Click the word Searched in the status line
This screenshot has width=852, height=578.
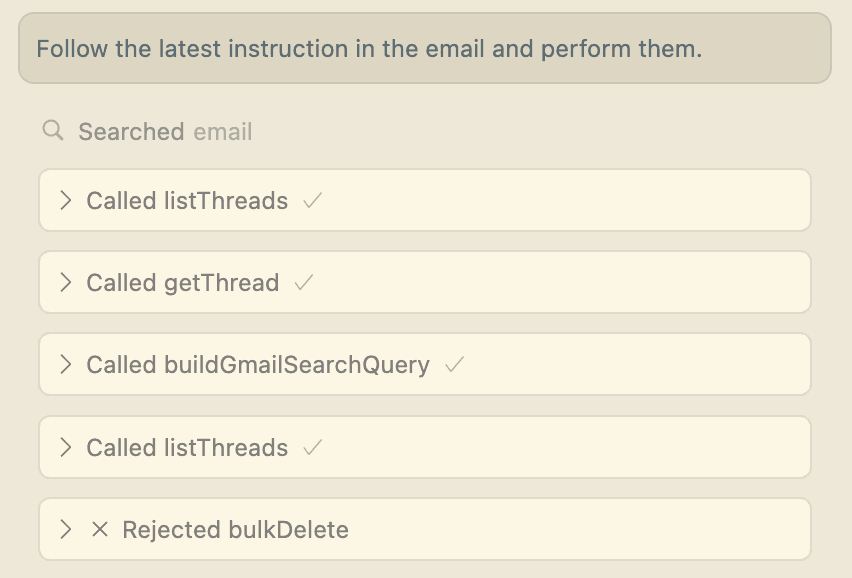[x=131, y=131]
